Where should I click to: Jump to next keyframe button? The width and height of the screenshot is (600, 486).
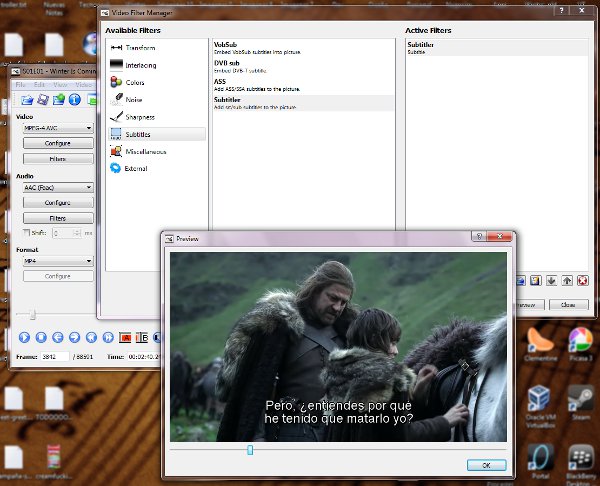(108, 337)
